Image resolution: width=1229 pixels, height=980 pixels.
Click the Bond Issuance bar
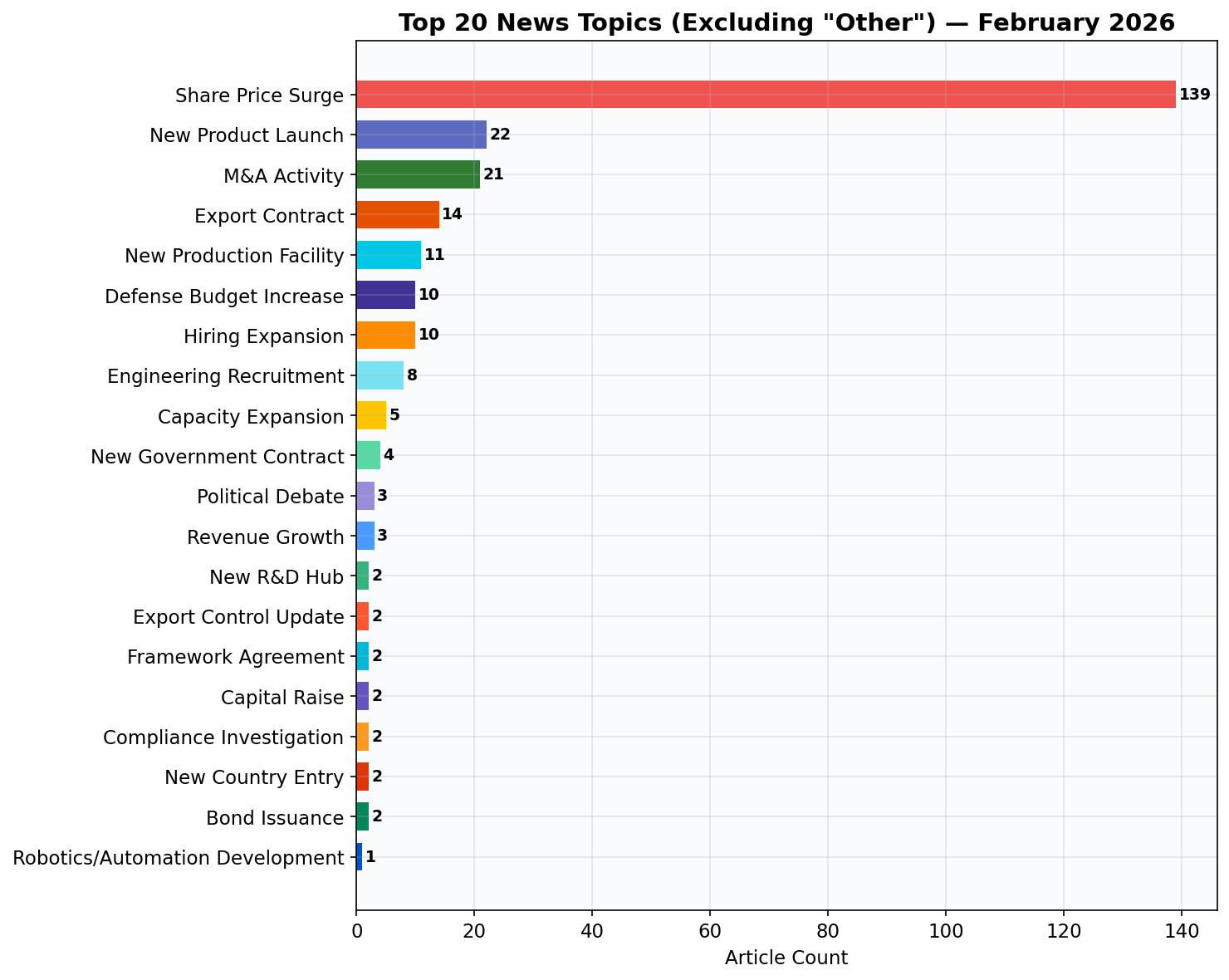coord(363,817)
